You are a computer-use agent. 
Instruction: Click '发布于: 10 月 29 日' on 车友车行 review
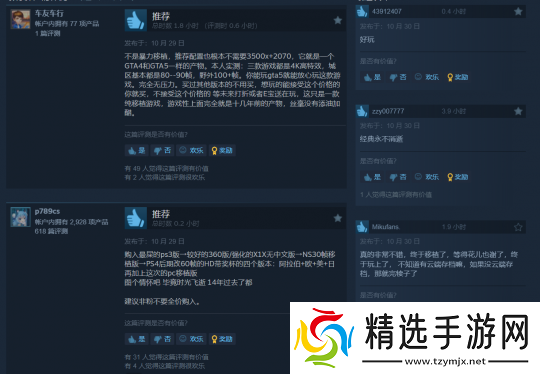(154, 43)
